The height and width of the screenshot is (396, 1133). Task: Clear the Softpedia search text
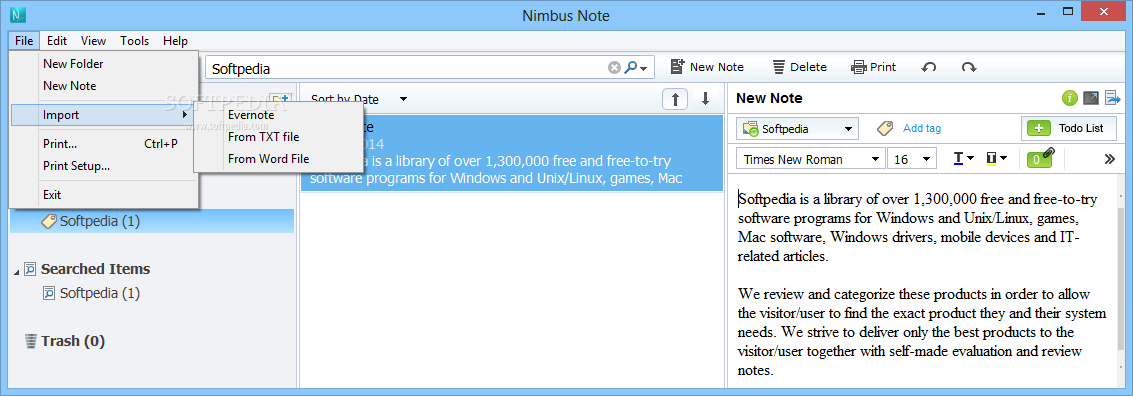(x=614, y=67)
